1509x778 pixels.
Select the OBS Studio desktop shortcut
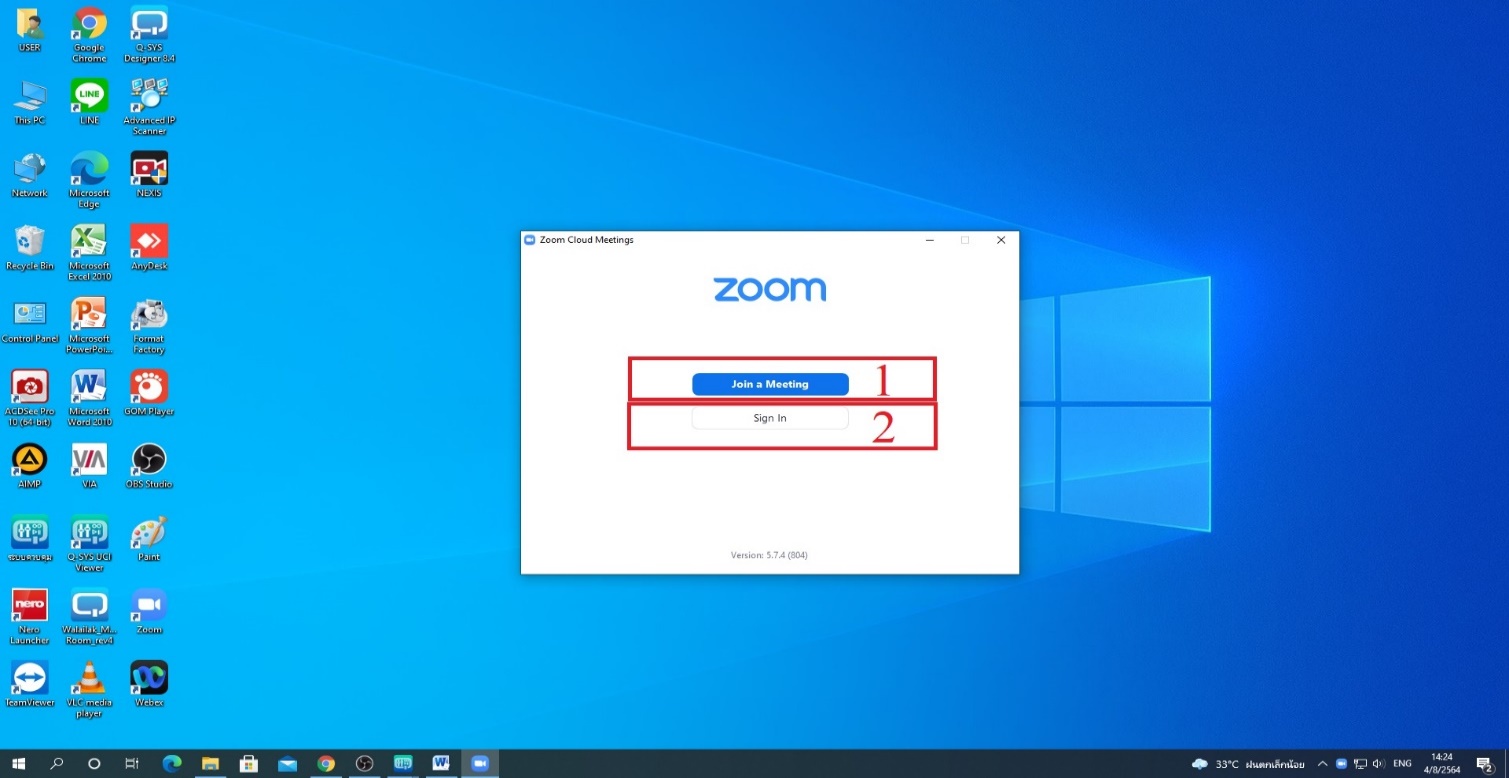point(149,466)
